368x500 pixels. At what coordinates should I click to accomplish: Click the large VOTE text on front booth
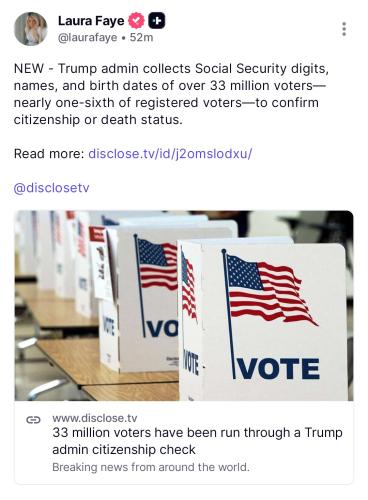click(x=278, y=369)
